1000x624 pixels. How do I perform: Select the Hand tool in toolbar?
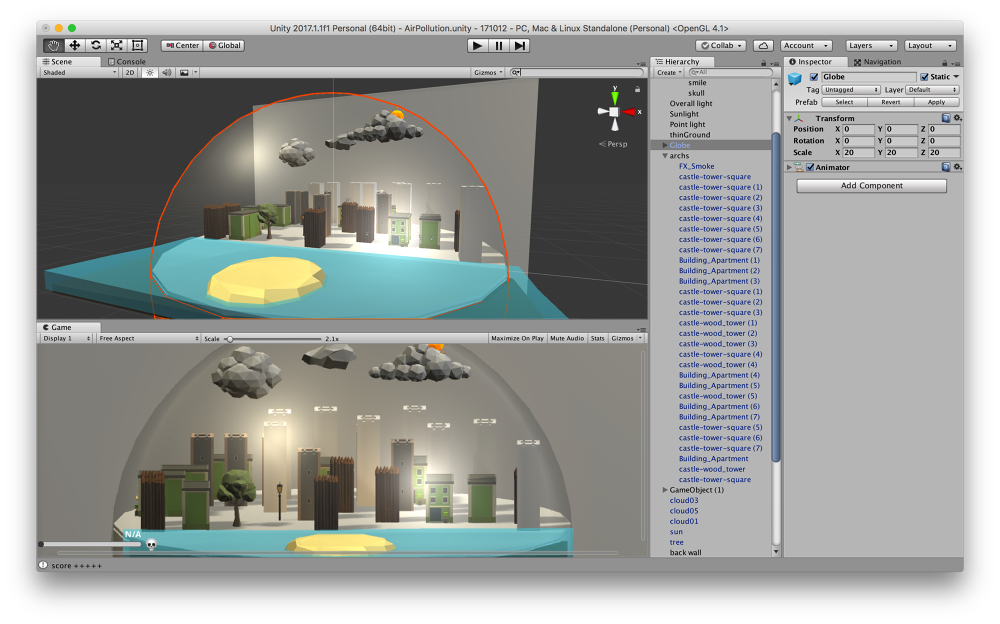[53, 45]
